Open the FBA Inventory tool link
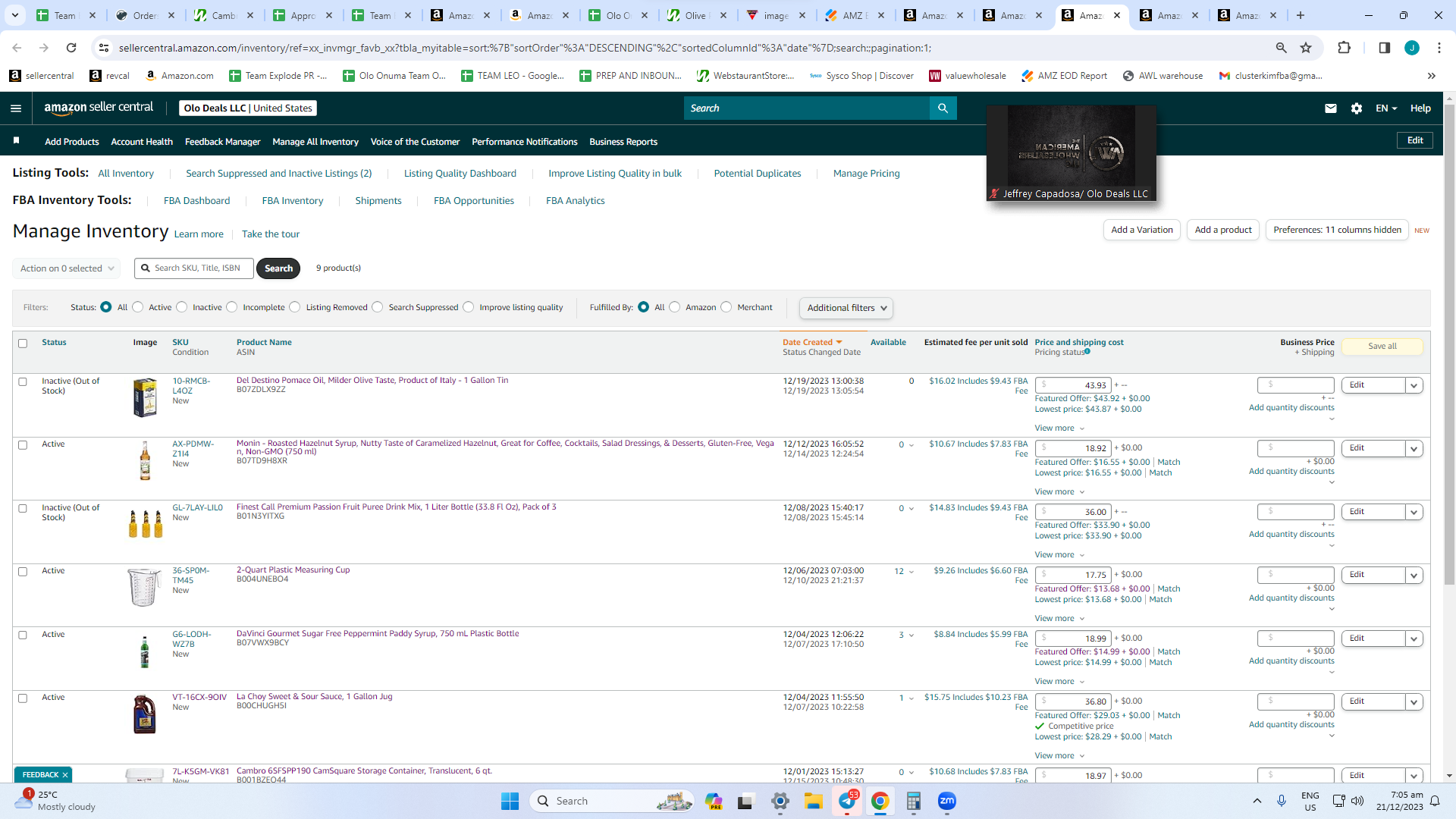1456x819 pixels. point(292,201)
